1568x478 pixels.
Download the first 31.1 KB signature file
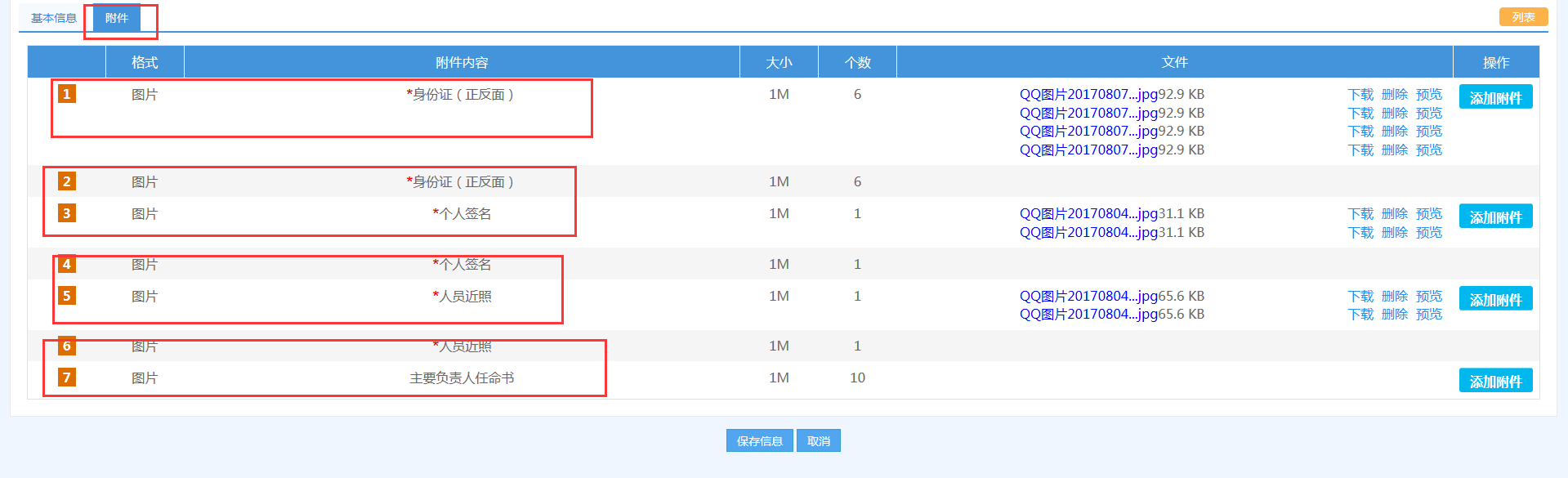point(1360,214)
